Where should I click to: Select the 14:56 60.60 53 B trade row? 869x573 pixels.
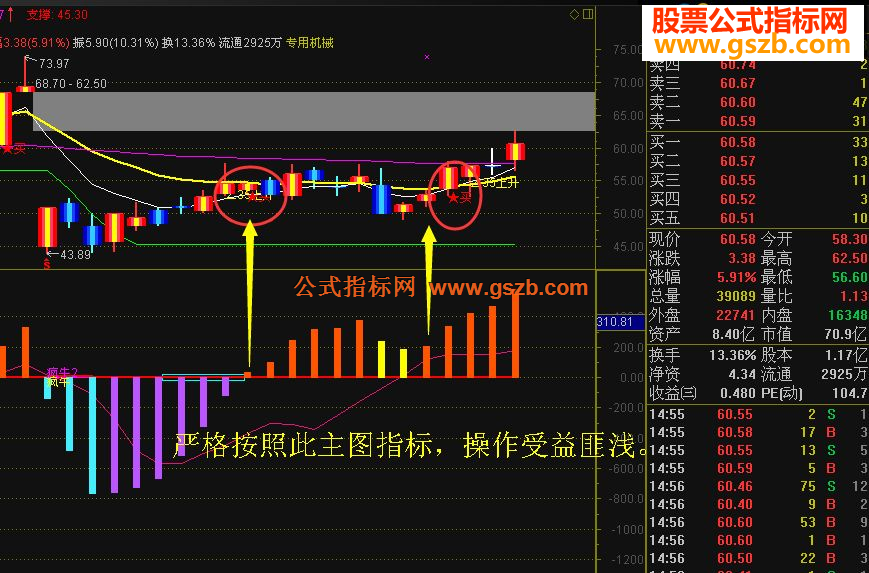[758, 522]
